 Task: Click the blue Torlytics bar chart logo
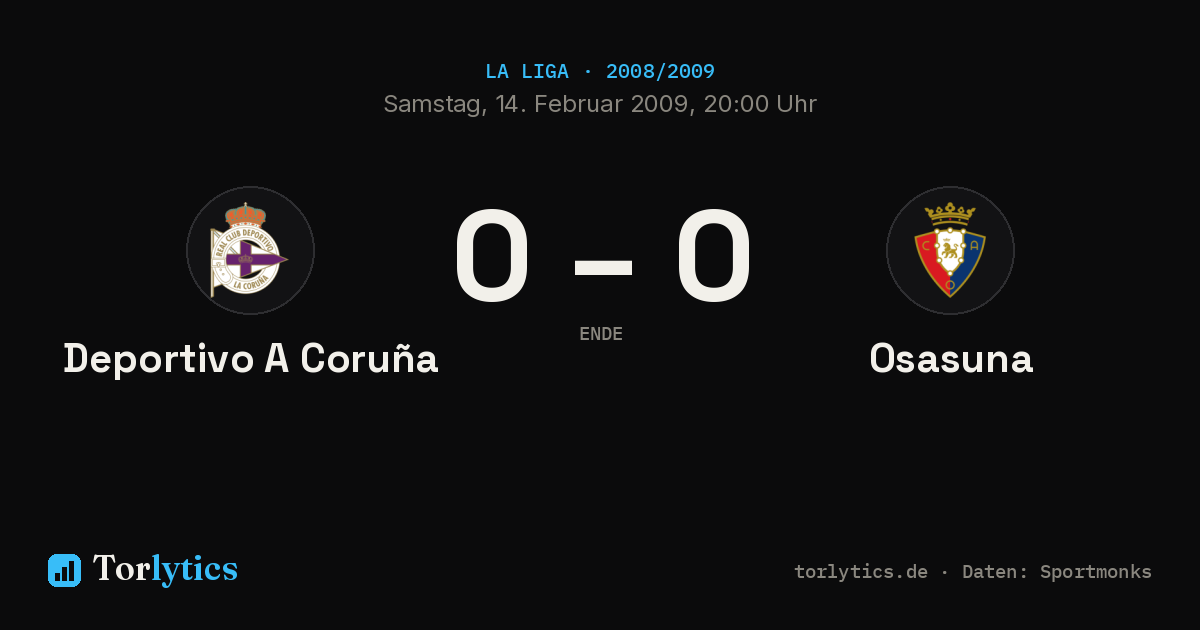click(x=64, y=570)
